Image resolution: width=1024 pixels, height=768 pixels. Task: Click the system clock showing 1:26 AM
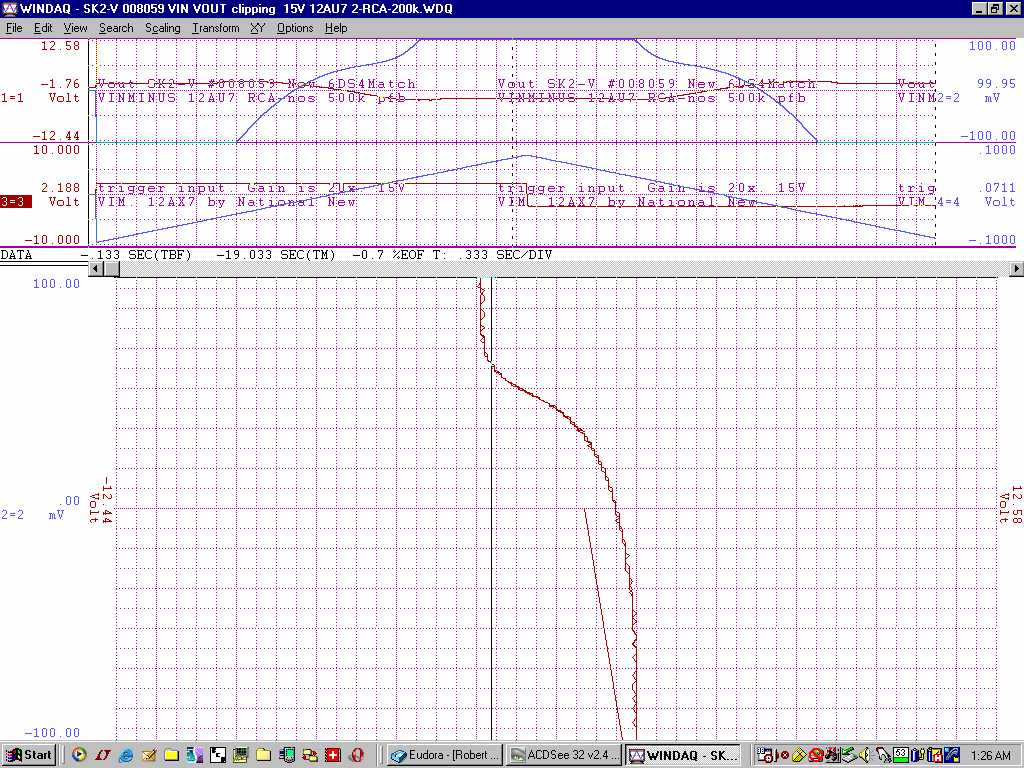pos(988,755)
